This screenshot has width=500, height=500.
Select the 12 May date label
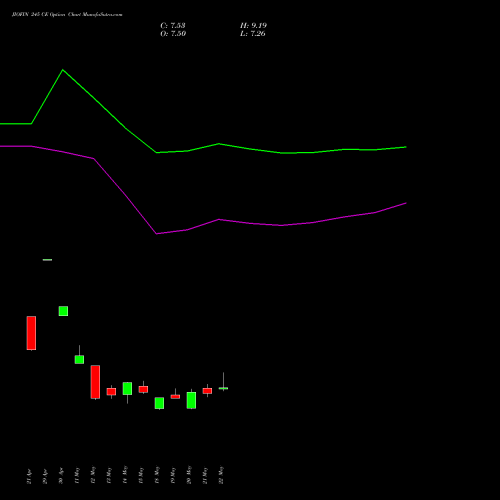(93, 475)
